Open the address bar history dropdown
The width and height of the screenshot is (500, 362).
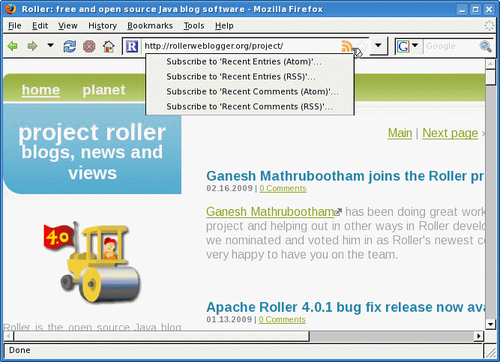point(378,45)
